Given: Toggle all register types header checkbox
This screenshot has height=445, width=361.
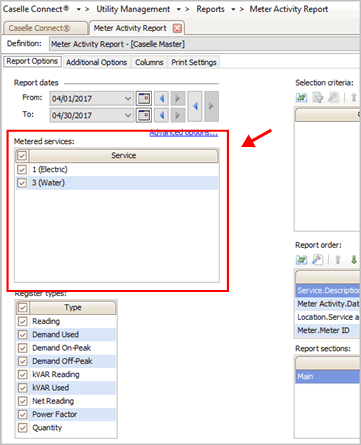Looking at the screenshot, I should pyautogui.click(x=23, y=307).
